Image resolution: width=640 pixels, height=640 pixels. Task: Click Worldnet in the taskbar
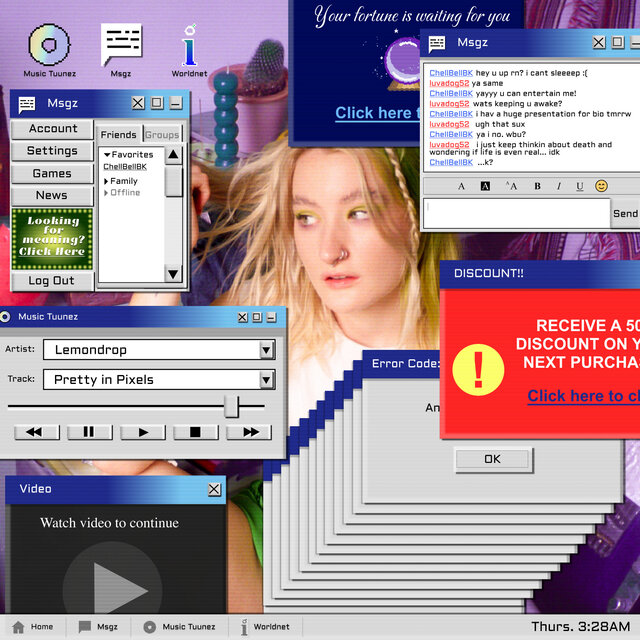266,627
